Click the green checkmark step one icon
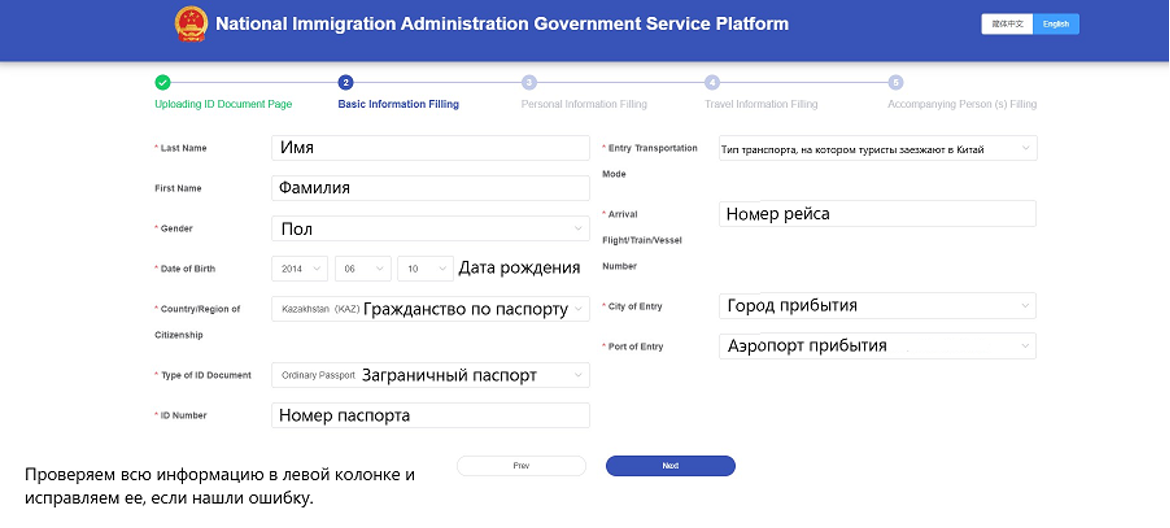Screen dimensions: 1170x528 (163, 82)
